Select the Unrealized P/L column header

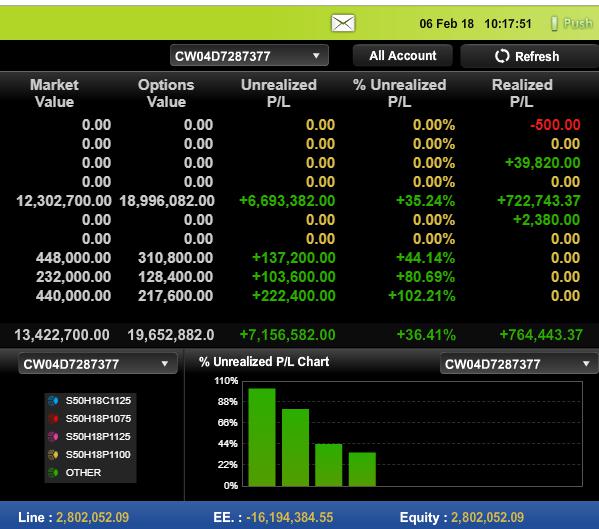(279, 93)
